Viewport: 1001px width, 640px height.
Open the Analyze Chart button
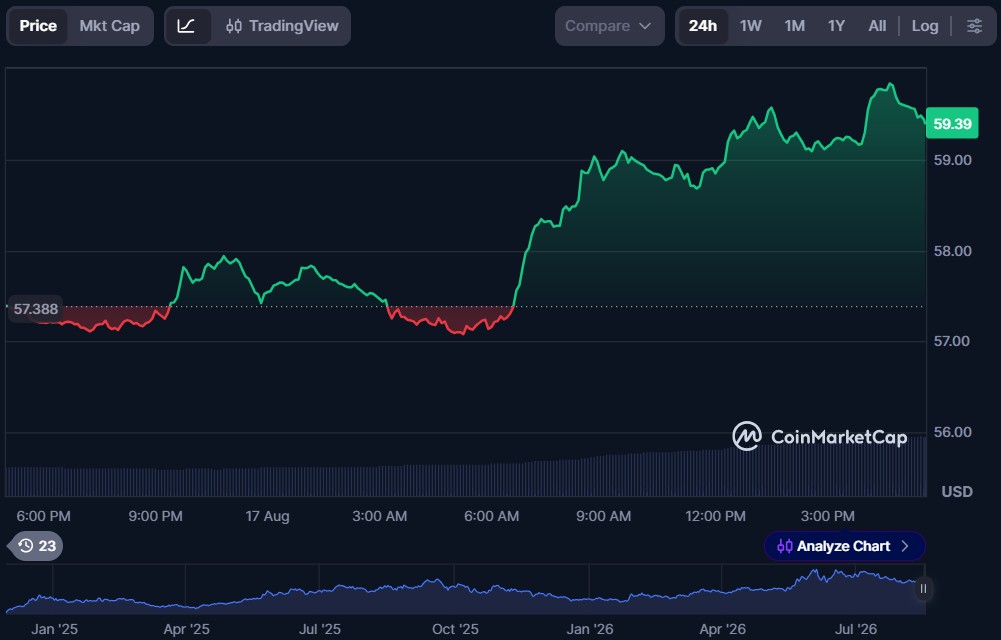(x=844, y=546)
